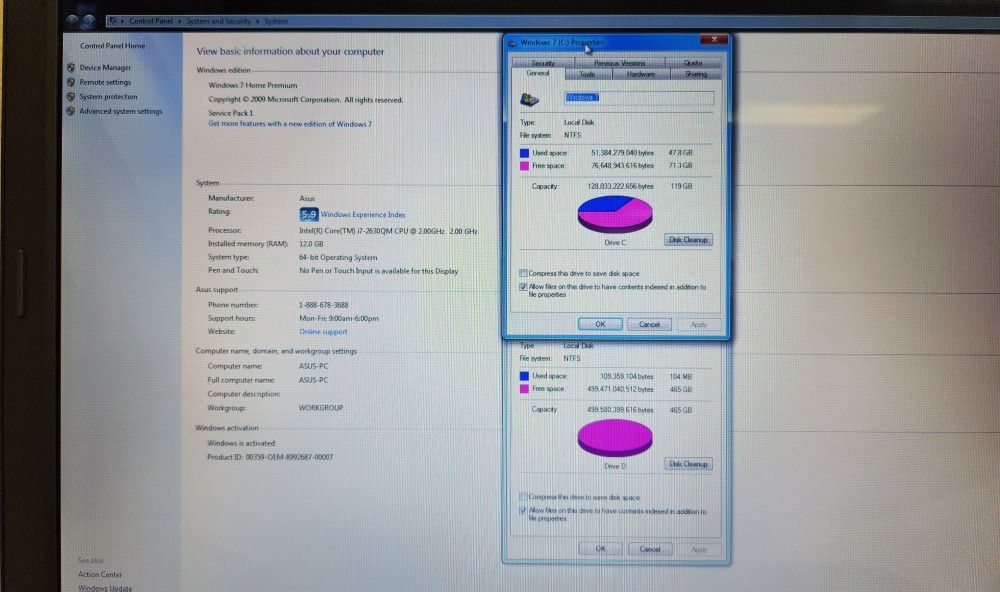
Task: Click the shield icon beside Device Manager
Action: click(x=71, y=68)
